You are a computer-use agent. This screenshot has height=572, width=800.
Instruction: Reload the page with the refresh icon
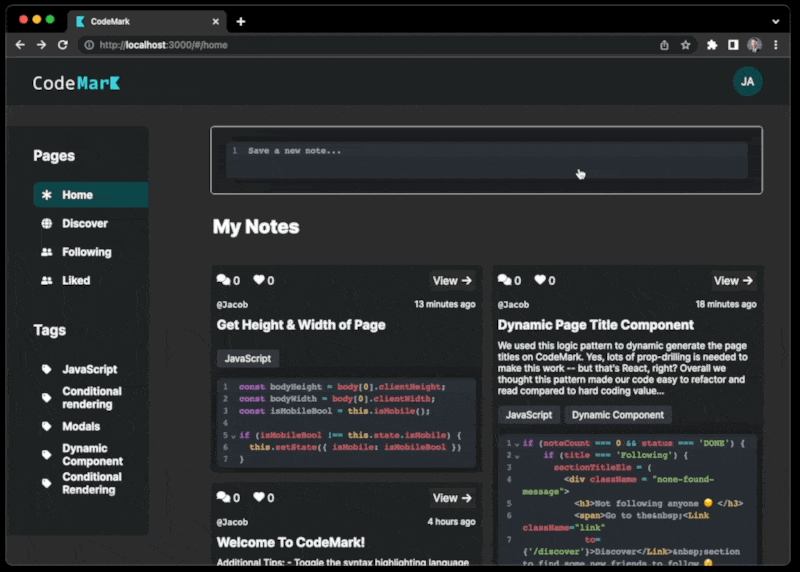pyautogui.click(x=63, y=45)
